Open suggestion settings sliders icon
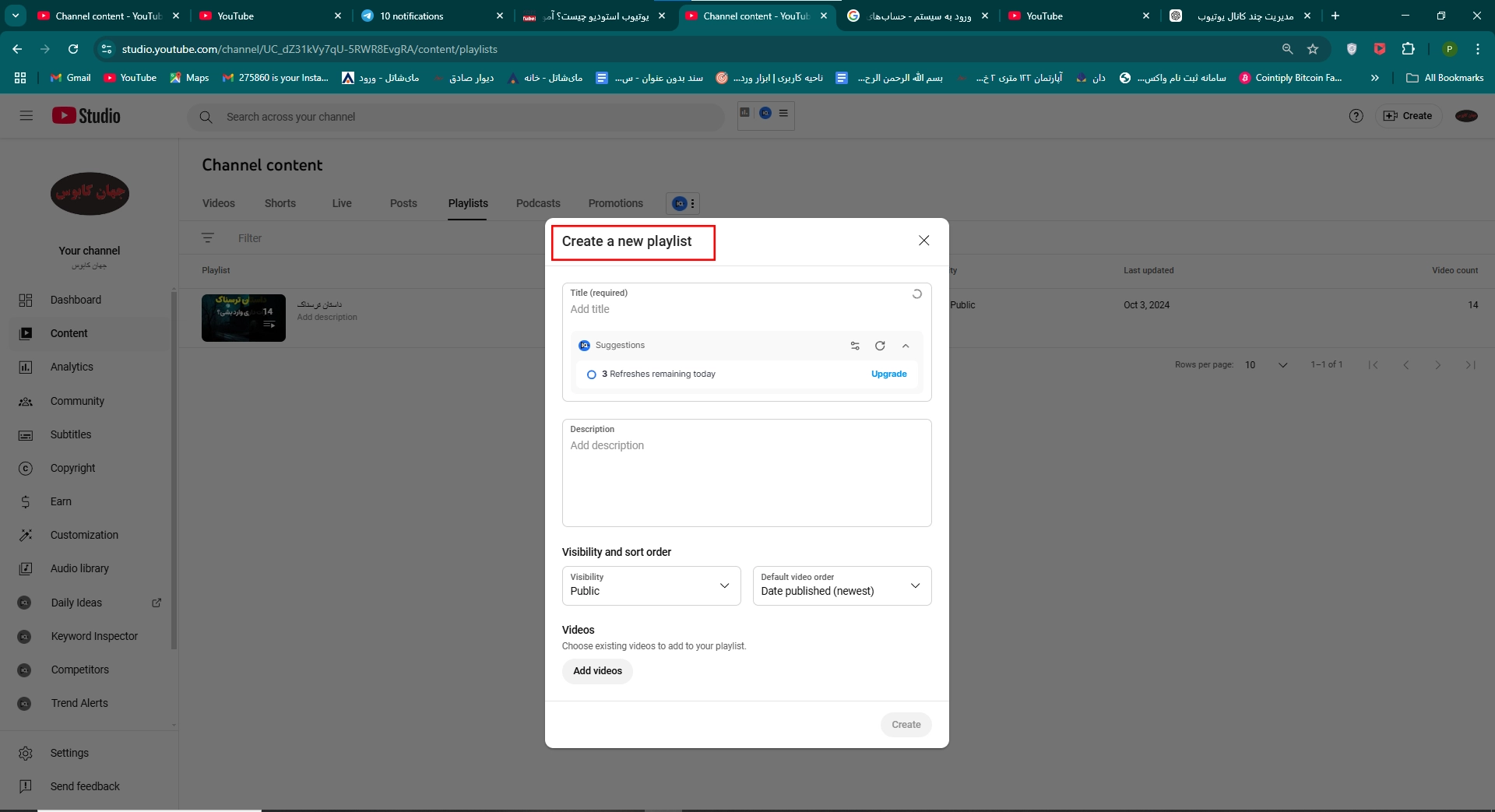The width and height of the screenshot is (1495, 812). click(x=855, y=346)
